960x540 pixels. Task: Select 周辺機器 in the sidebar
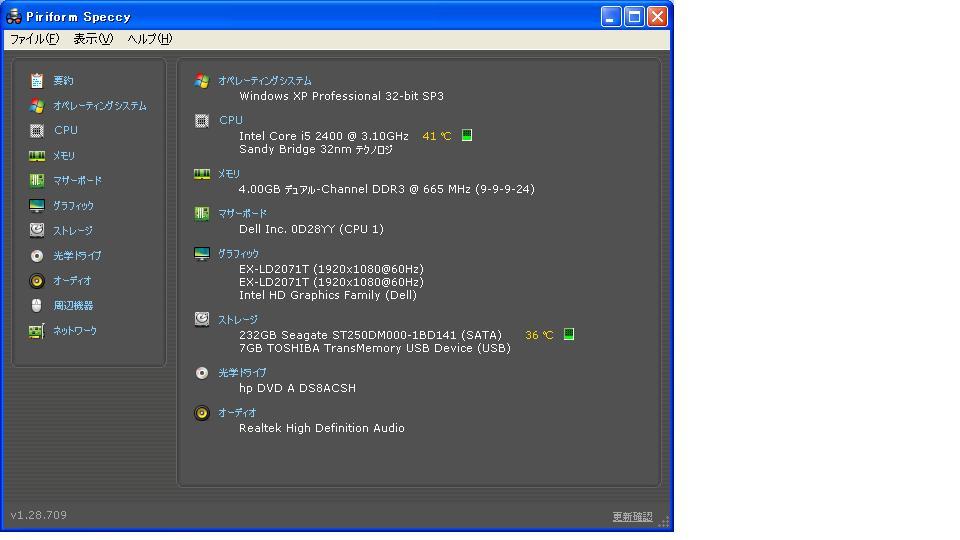pyautogui.click(x=73, y=306)
